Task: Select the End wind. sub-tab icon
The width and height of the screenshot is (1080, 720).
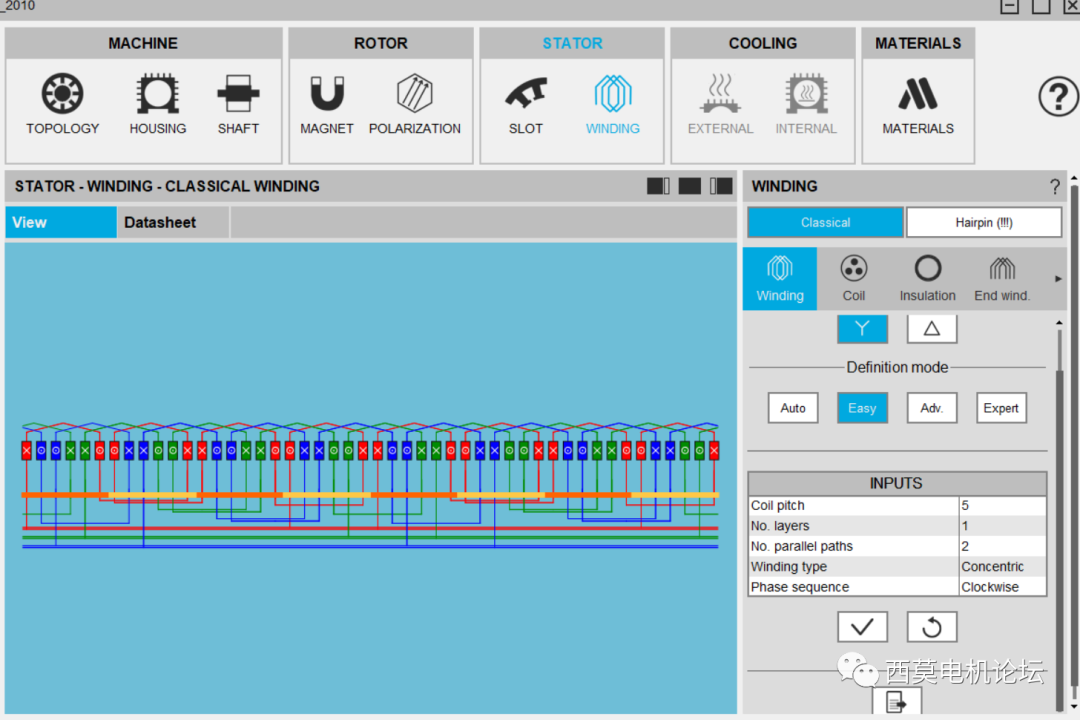Action: pos(1002,278)
